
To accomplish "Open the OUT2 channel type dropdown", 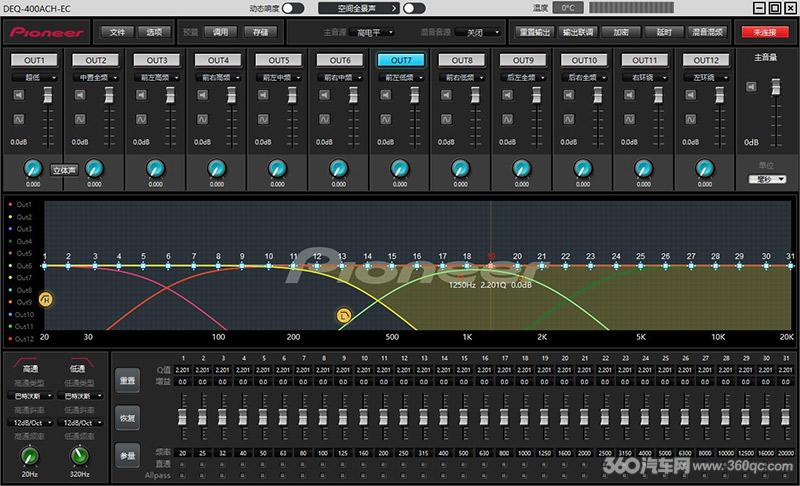I will (95, 78).
